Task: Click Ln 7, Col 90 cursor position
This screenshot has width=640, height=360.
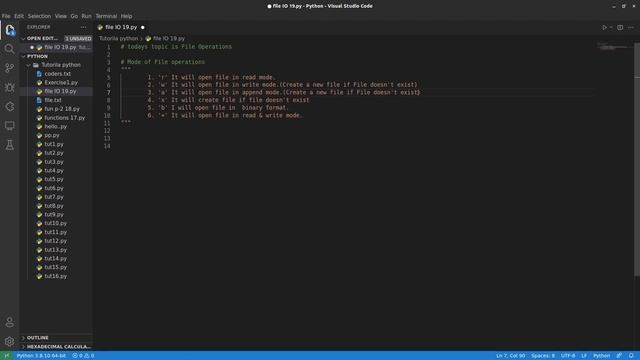Action: coord(510,356)
